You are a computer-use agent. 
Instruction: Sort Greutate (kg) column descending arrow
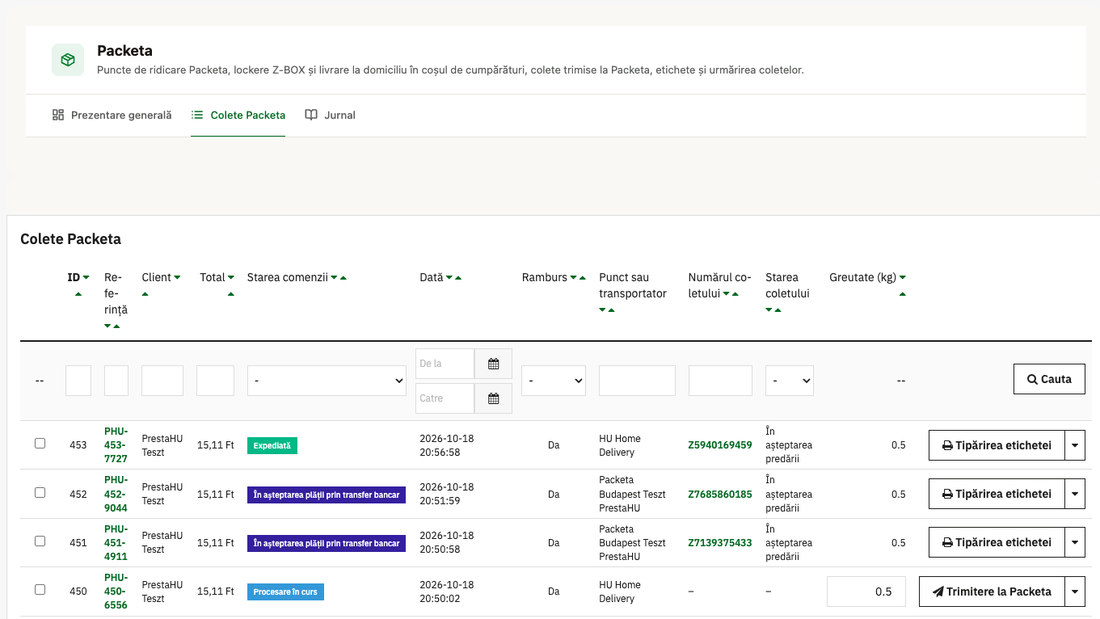[x=902, y=278]
